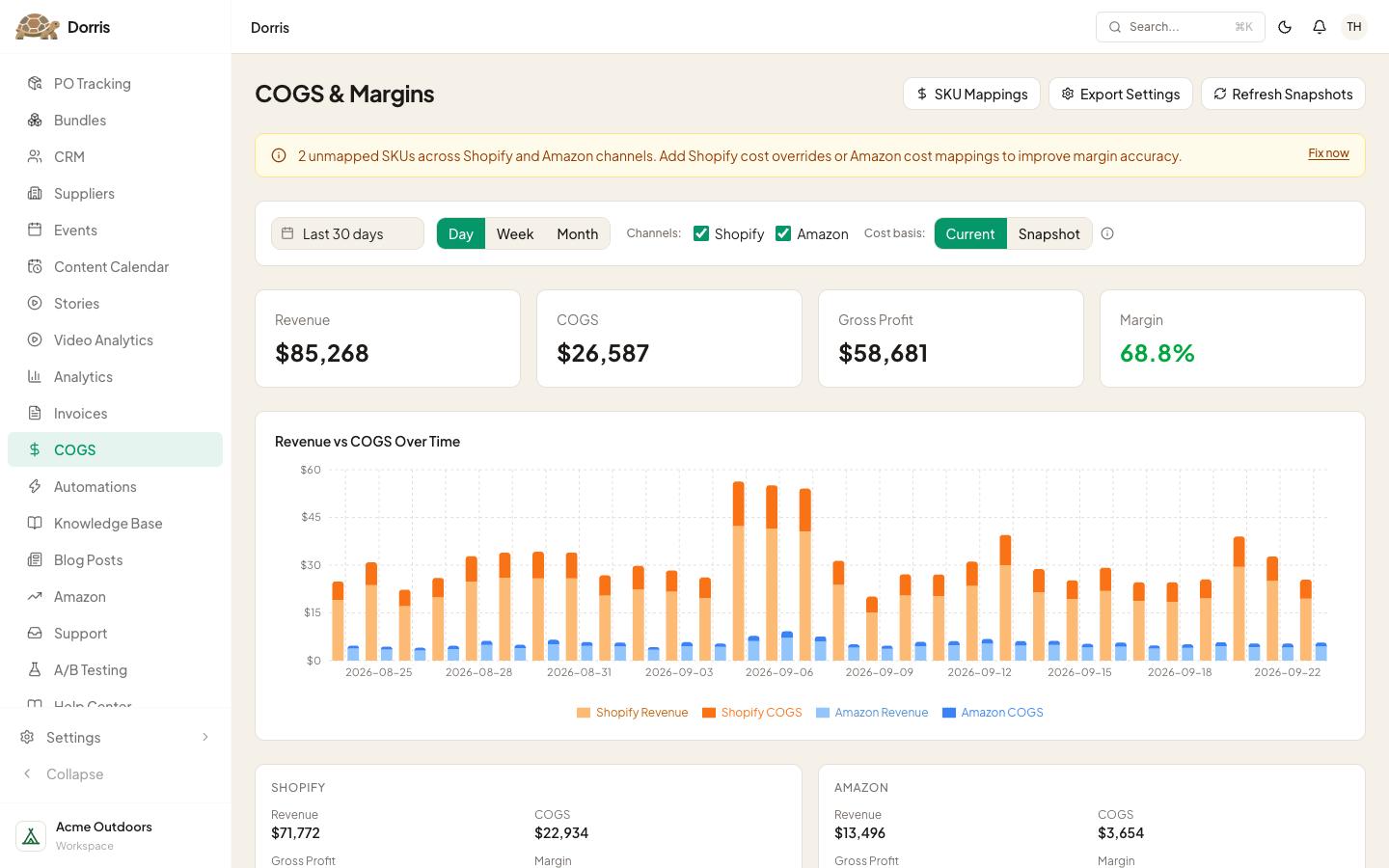Switch granularity to Day

461,233
